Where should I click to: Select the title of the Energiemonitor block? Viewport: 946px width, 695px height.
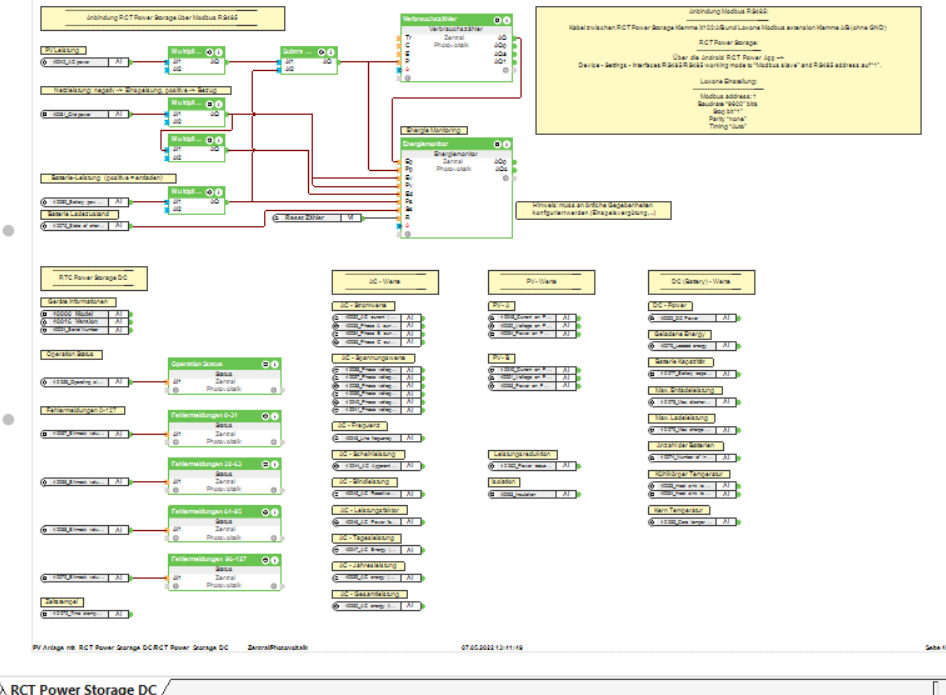426,144
